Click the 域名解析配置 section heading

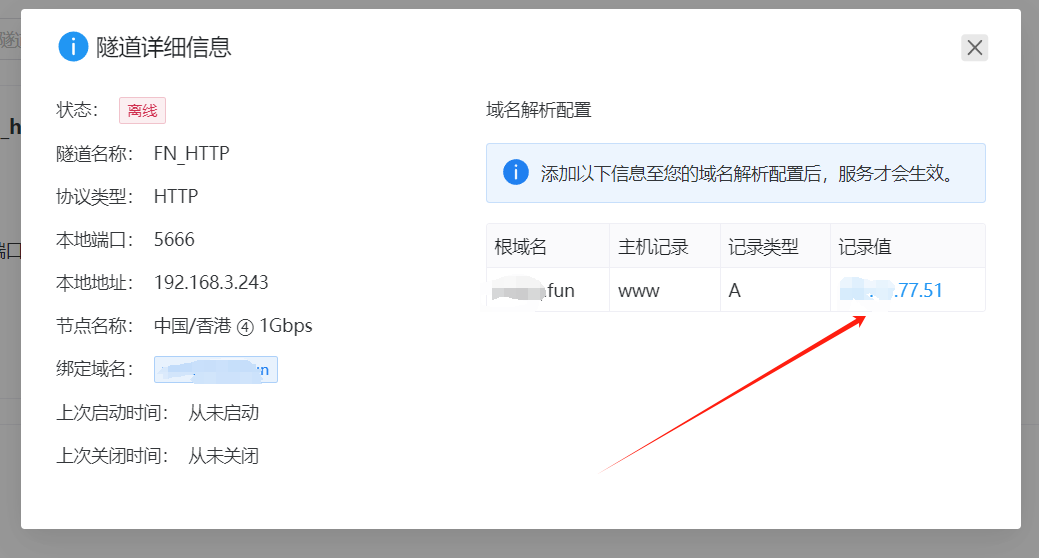(539, 110)
